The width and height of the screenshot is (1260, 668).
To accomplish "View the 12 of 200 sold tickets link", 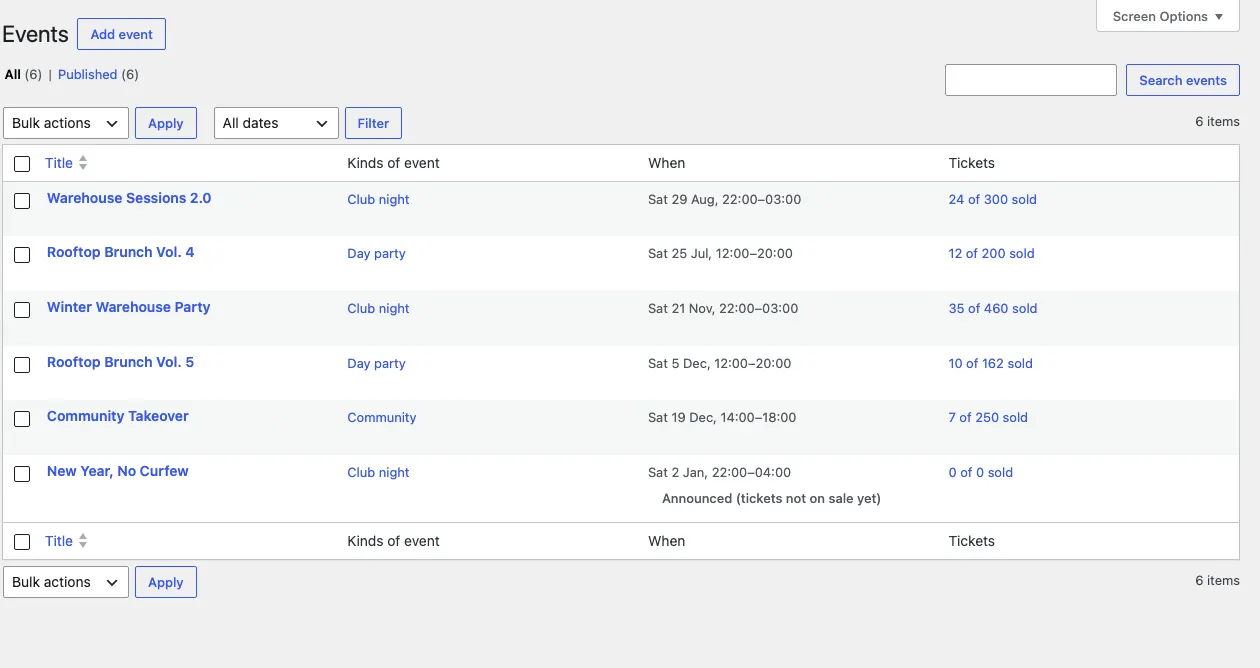I will point(992,253).
